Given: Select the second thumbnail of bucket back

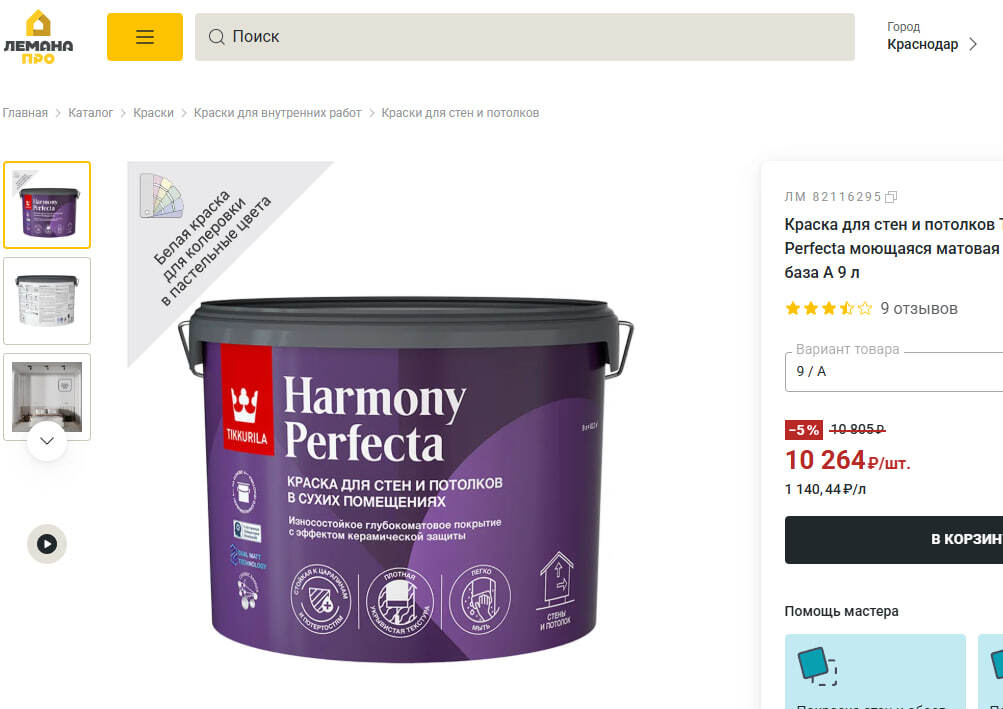Looking at the screenshot, I should point(47,301).
